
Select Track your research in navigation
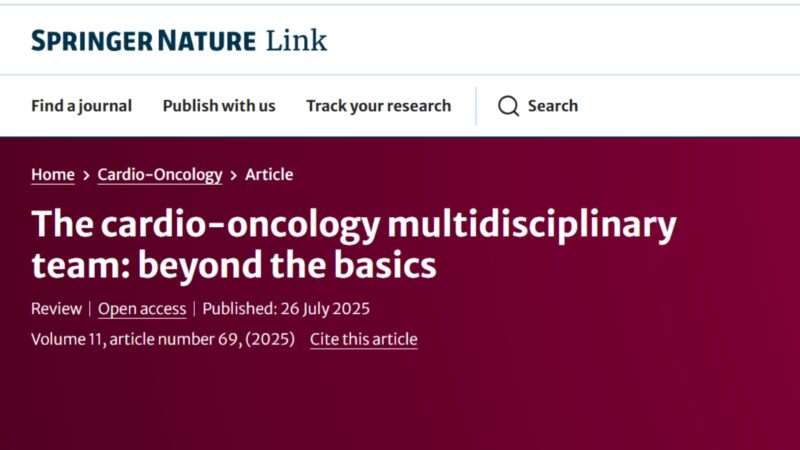(x=379, y=106)
